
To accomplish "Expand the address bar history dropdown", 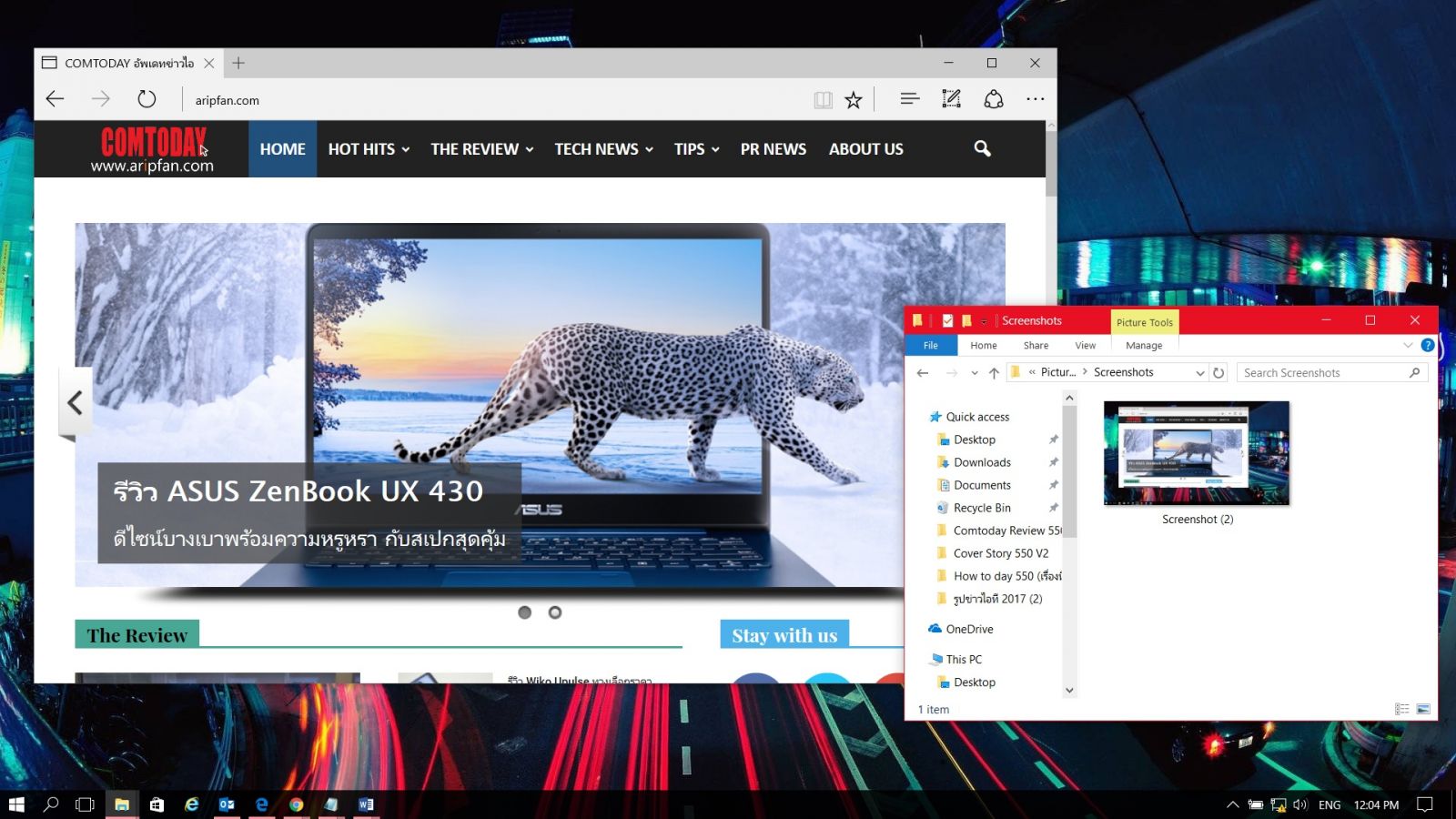I will click(1200, 373).
